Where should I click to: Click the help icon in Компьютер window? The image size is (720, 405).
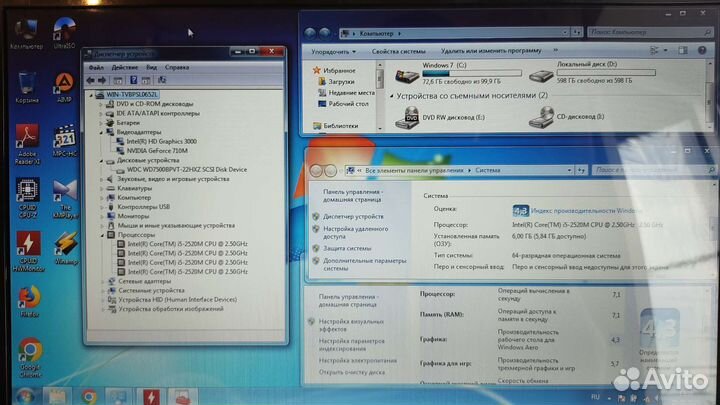(x=702, y=51)
